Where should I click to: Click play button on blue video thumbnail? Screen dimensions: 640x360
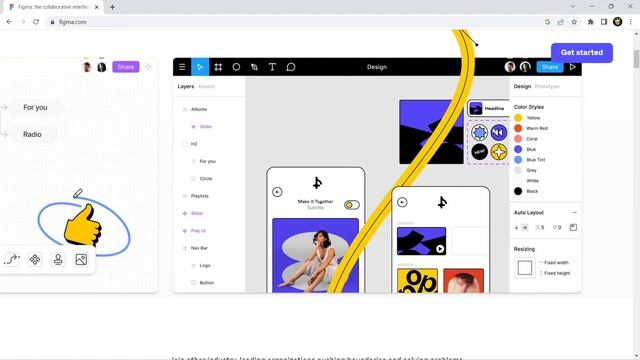point(440,249)
